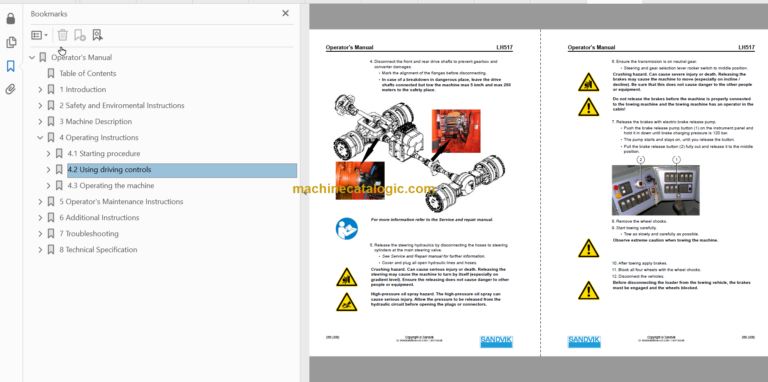Jump to 3 Machine Description section

click(96, 121)
